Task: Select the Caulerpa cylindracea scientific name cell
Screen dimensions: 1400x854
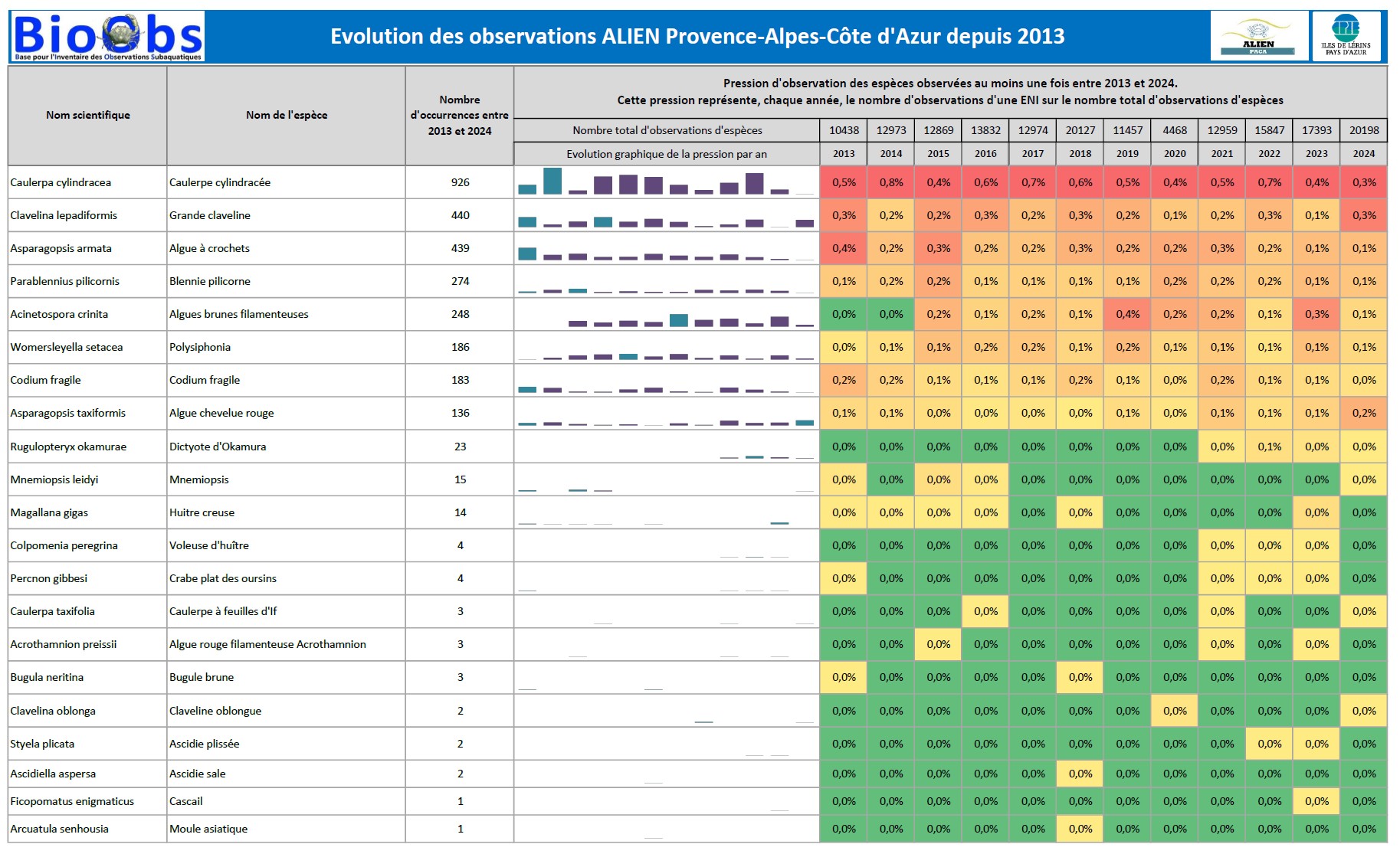Action: tap(61, 183)
